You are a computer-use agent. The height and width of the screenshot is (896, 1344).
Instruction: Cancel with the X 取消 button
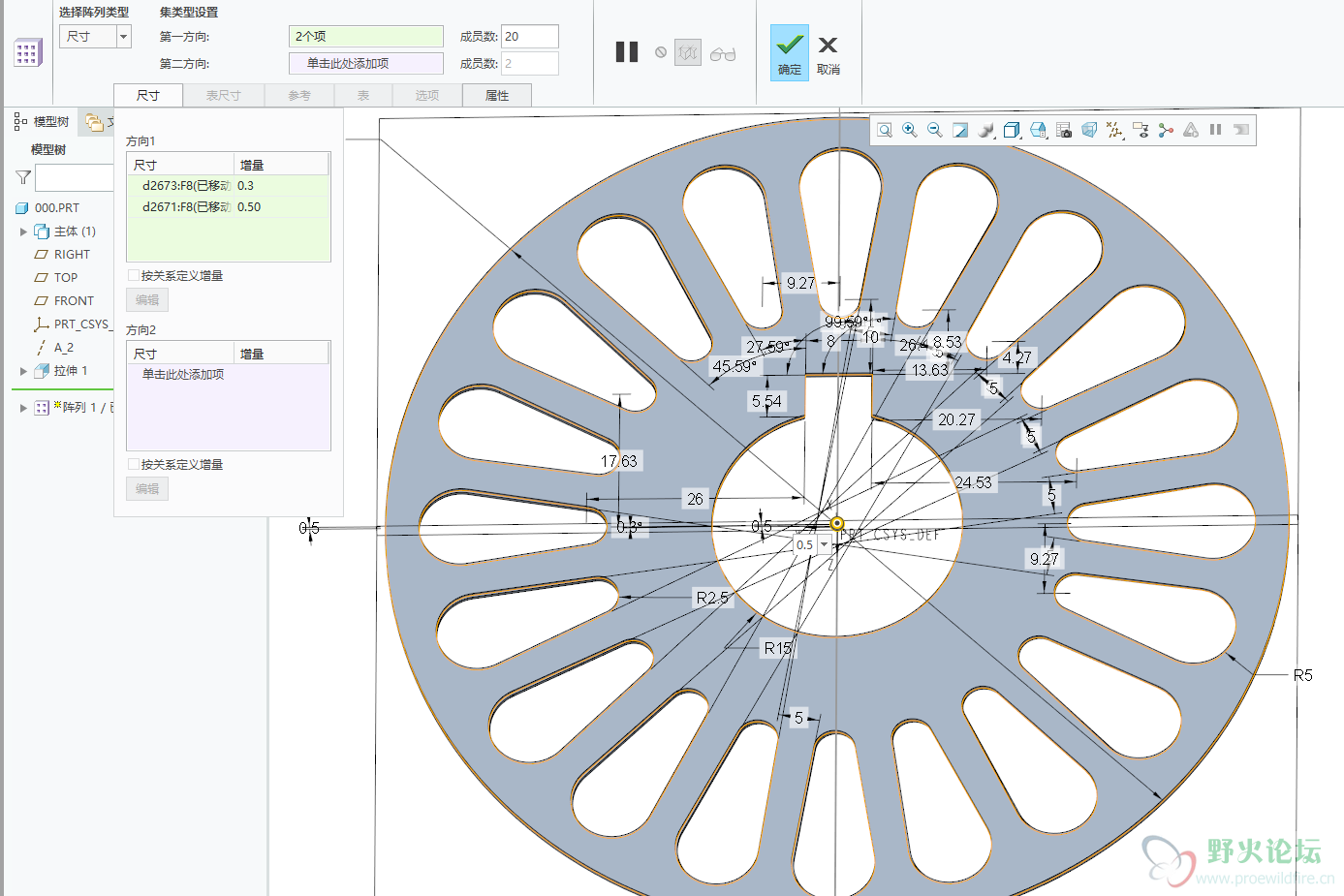(x=828, y=54)
